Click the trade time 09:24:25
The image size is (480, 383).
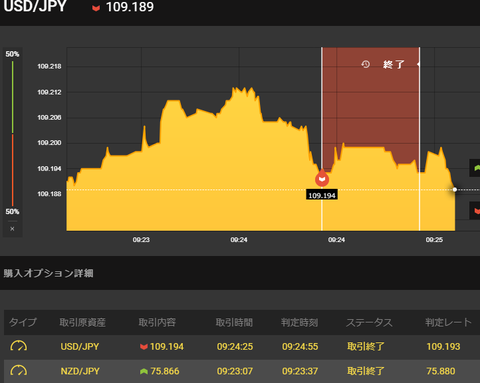(235, 347)
